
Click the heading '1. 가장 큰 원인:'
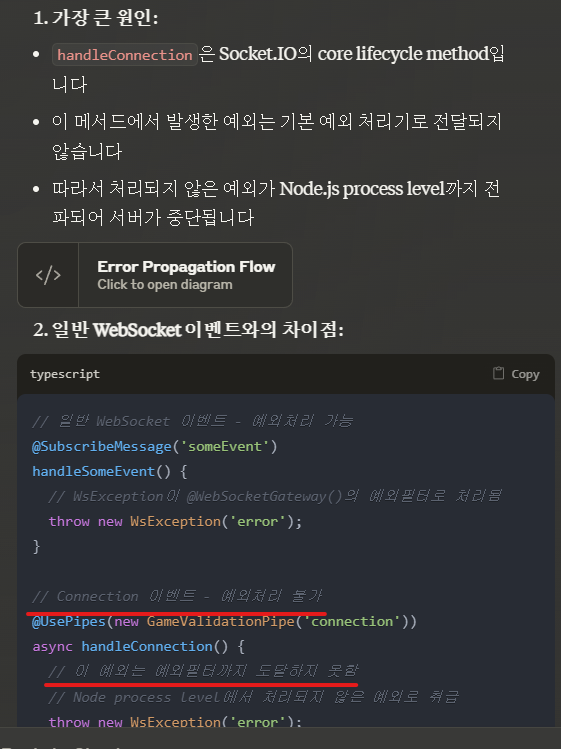point(96,18)
